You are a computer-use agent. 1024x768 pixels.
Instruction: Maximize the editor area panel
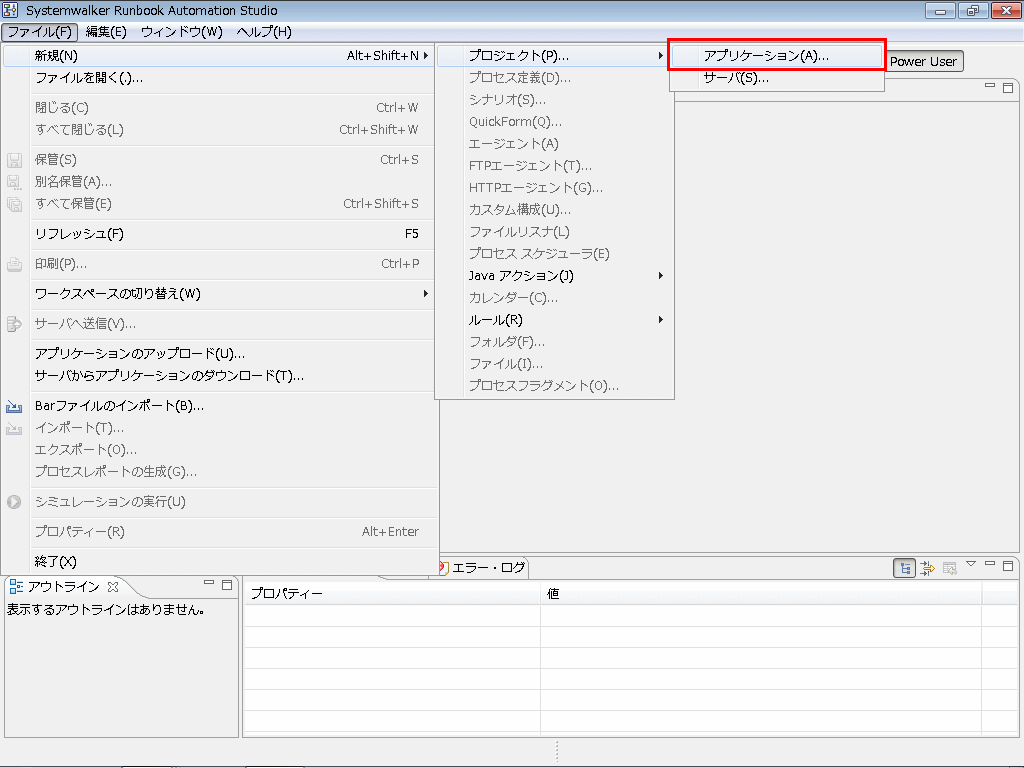tap(1008, 88)
